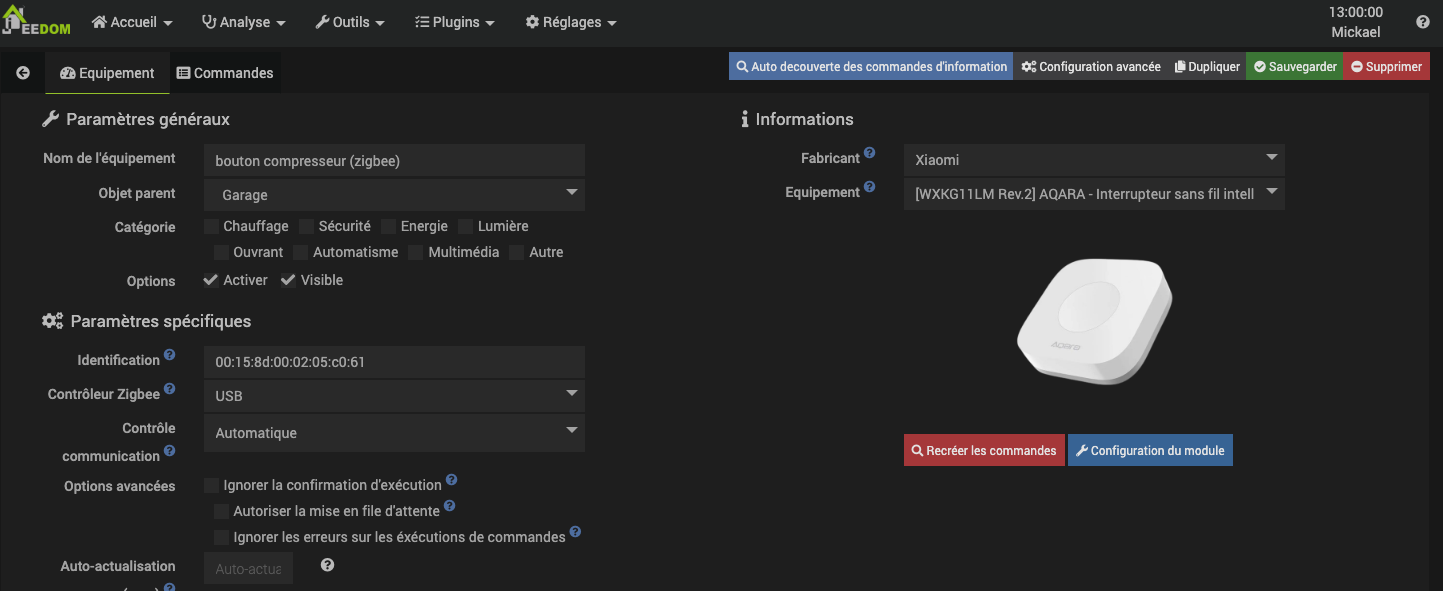Click help icon for Ignorer la confirmation d'exécution

pos(452,480)
